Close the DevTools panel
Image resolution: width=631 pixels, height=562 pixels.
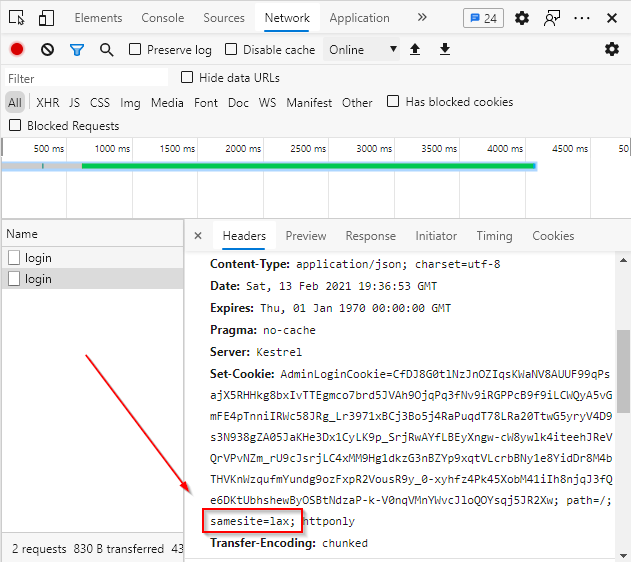[x=612, y=18]
